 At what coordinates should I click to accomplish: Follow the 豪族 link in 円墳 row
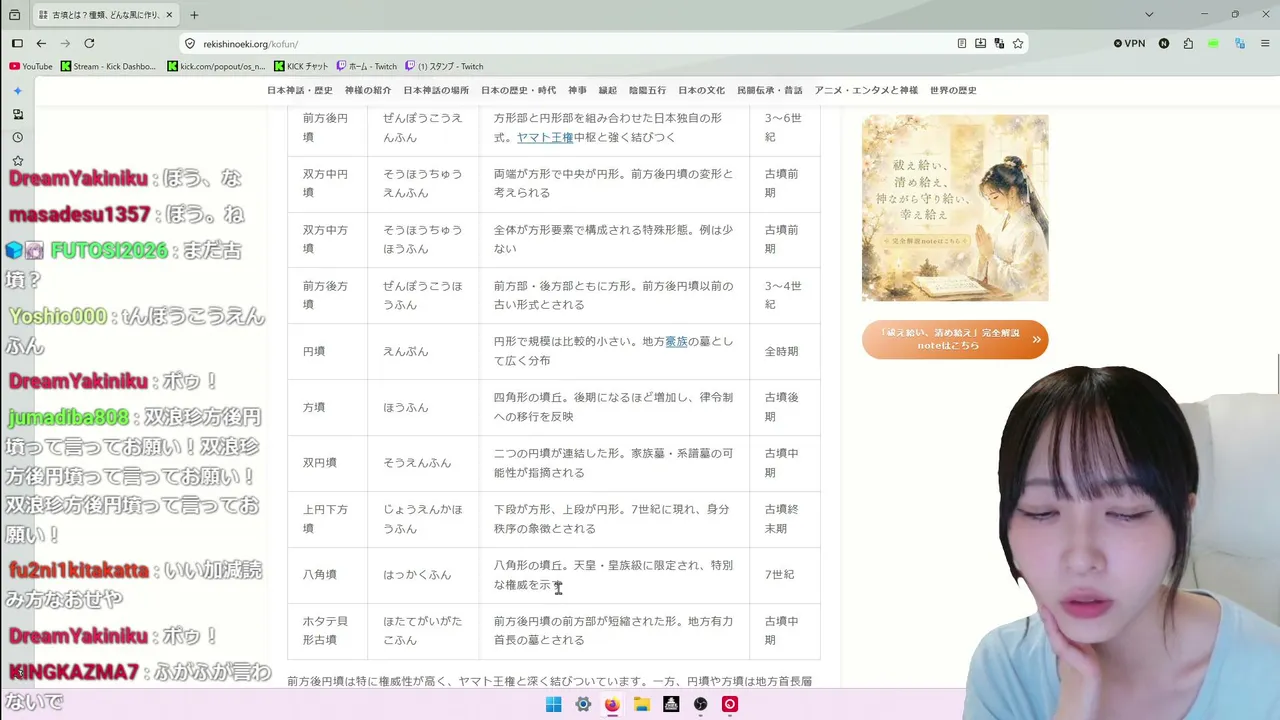point(676,341)
